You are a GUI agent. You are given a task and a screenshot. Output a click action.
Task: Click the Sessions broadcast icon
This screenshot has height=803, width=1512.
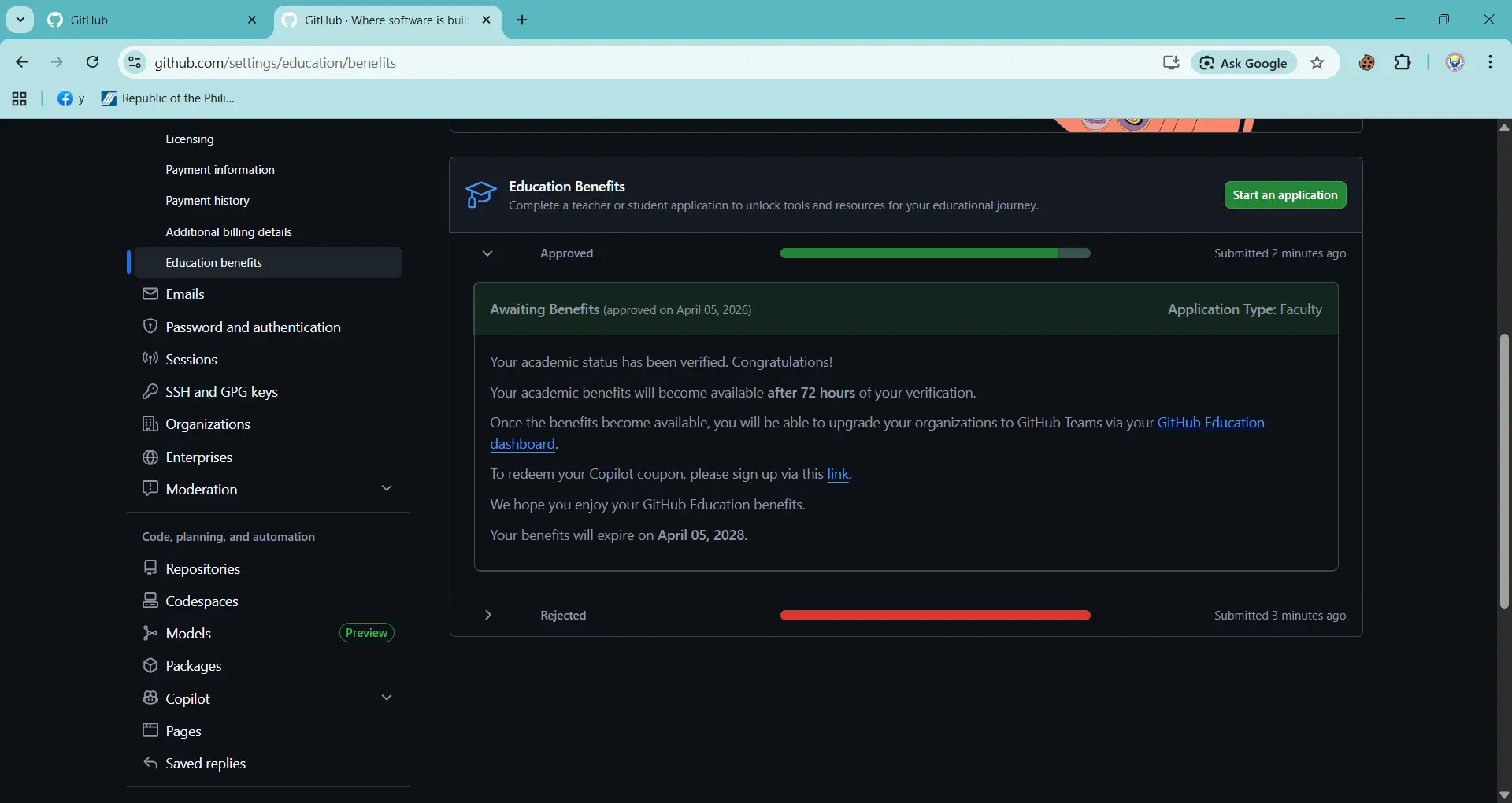pos(150,359)
